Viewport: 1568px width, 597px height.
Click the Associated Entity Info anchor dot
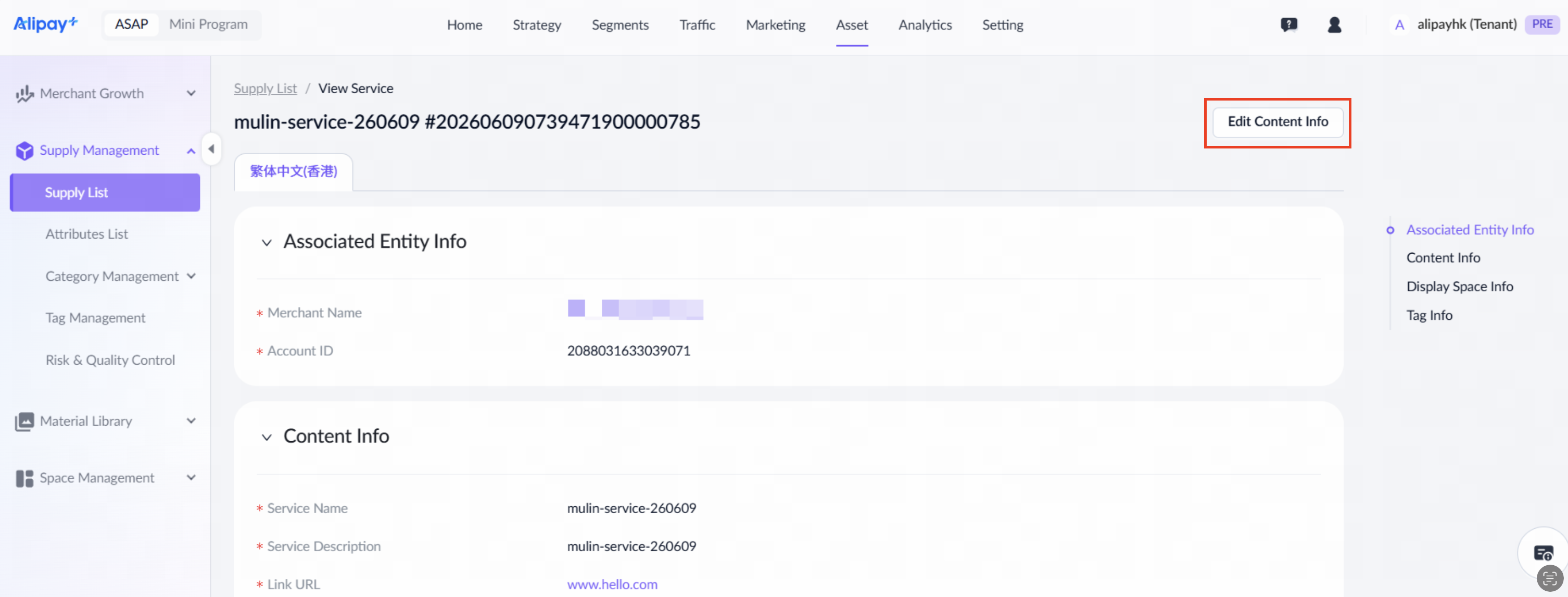[x=1390, y=230]
